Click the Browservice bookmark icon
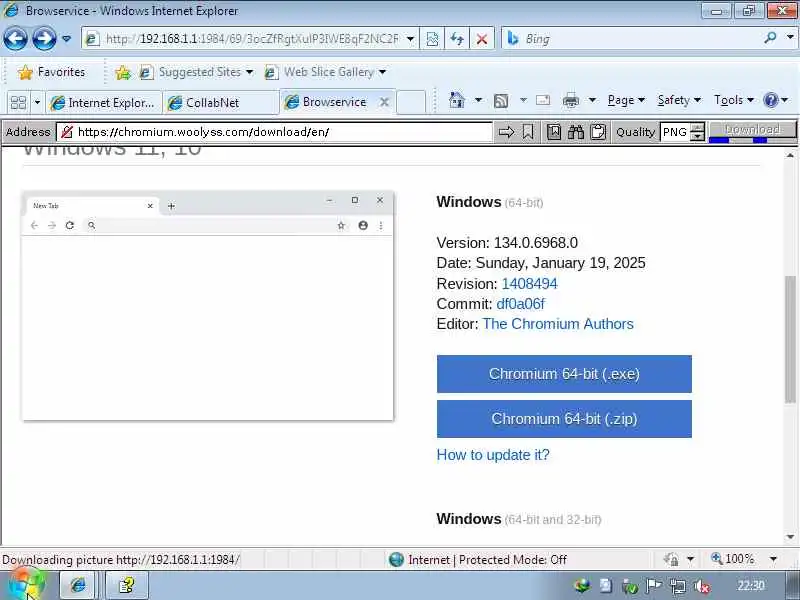 (x=528, y=132)
